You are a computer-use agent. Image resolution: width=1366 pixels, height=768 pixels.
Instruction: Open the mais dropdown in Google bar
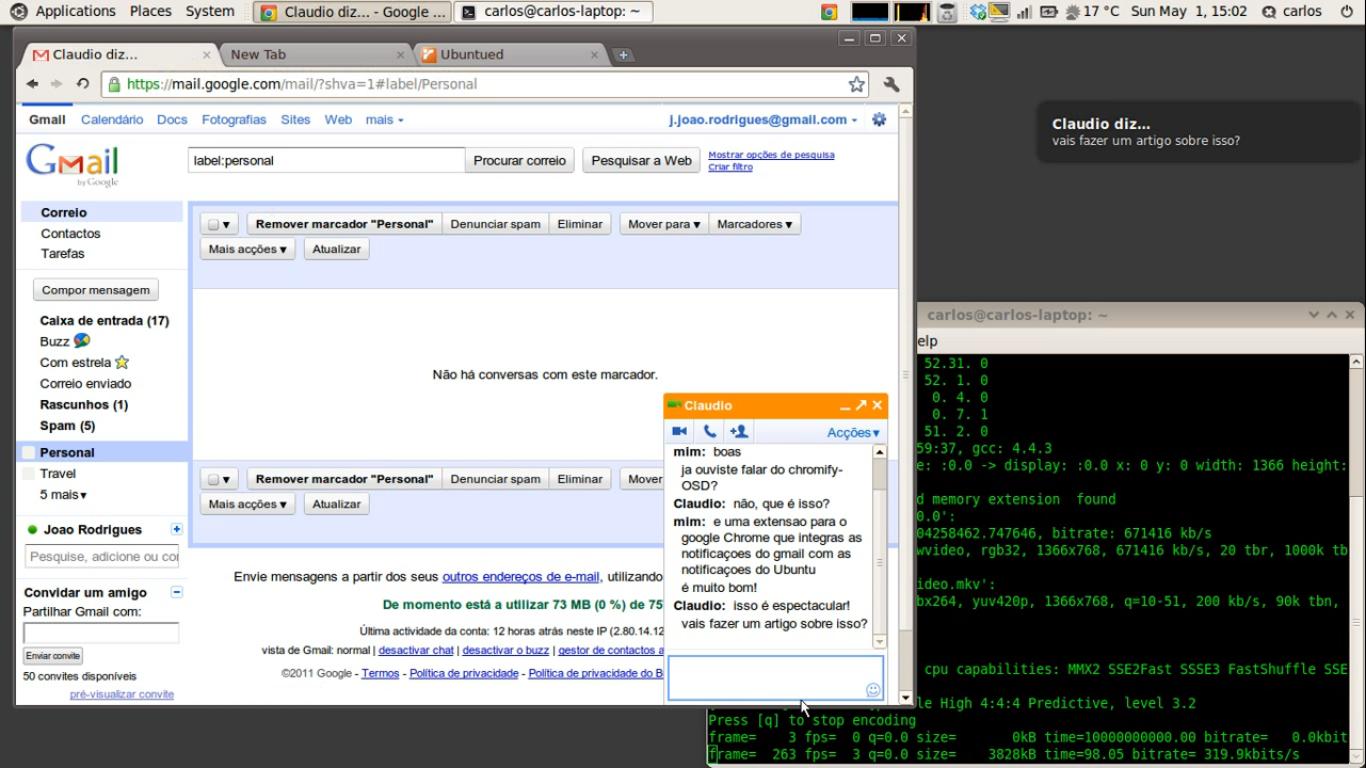tap(385, 119)
